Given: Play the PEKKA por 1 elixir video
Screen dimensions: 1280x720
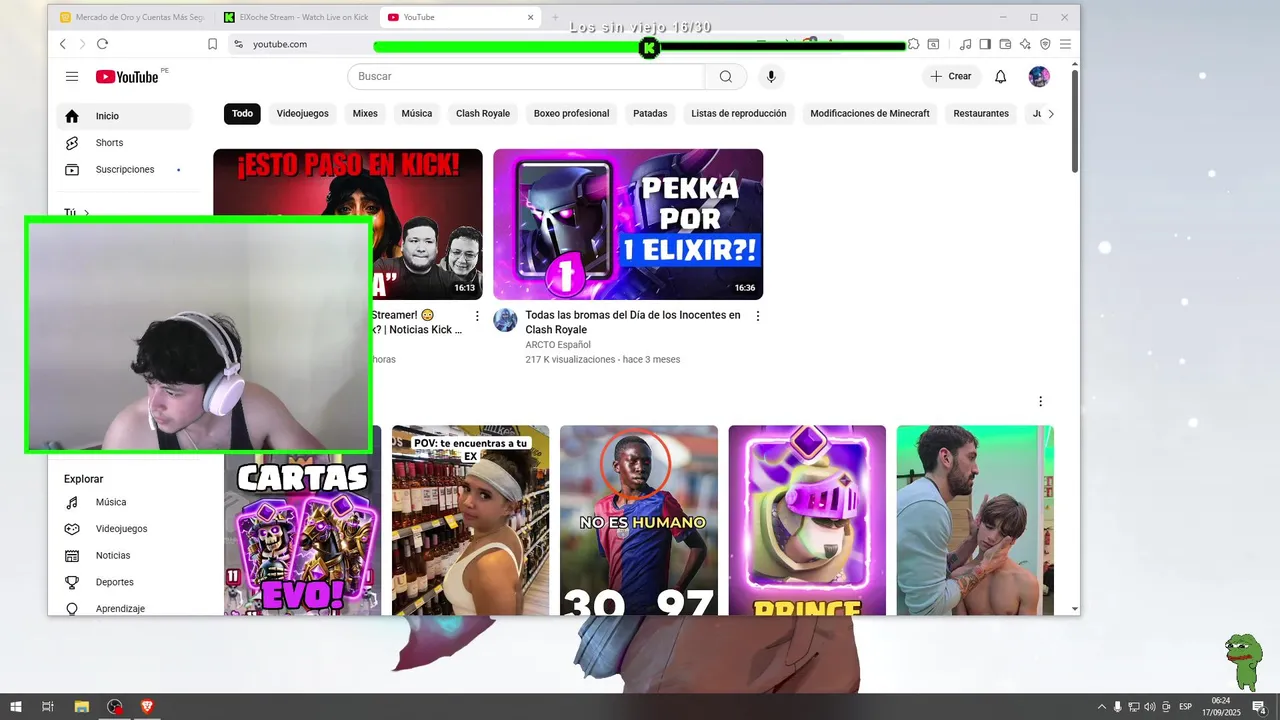Looking at the screenshot, I should (x=628, y=224).
